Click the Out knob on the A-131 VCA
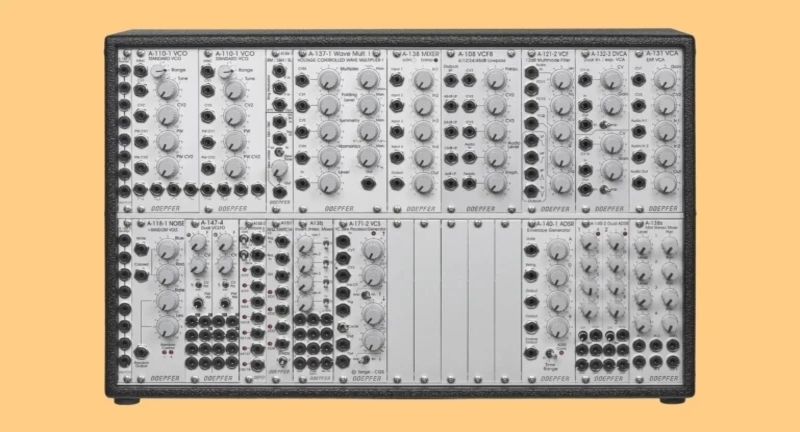This screenshot has width=800, height=432. 665,183
